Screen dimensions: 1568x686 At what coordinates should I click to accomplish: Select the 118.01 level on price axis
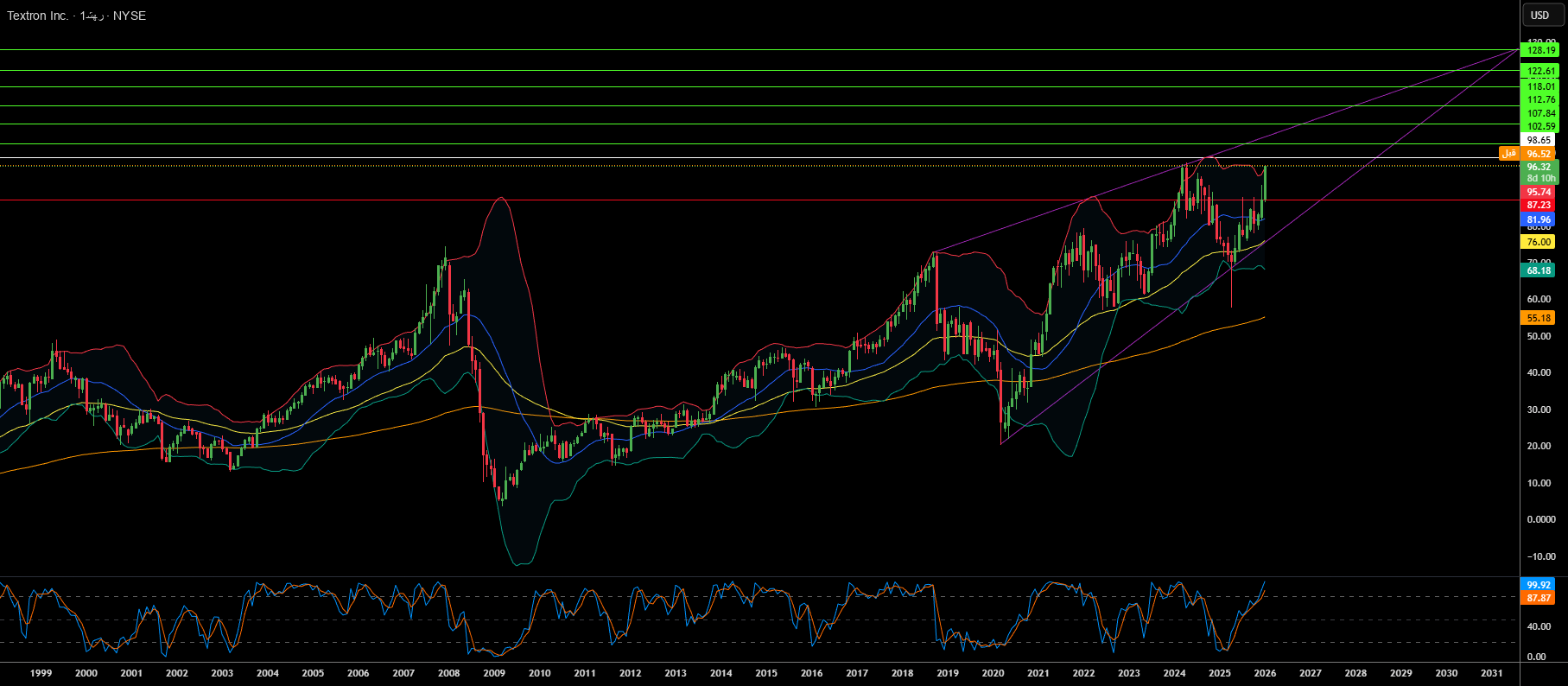(1541, 86)
